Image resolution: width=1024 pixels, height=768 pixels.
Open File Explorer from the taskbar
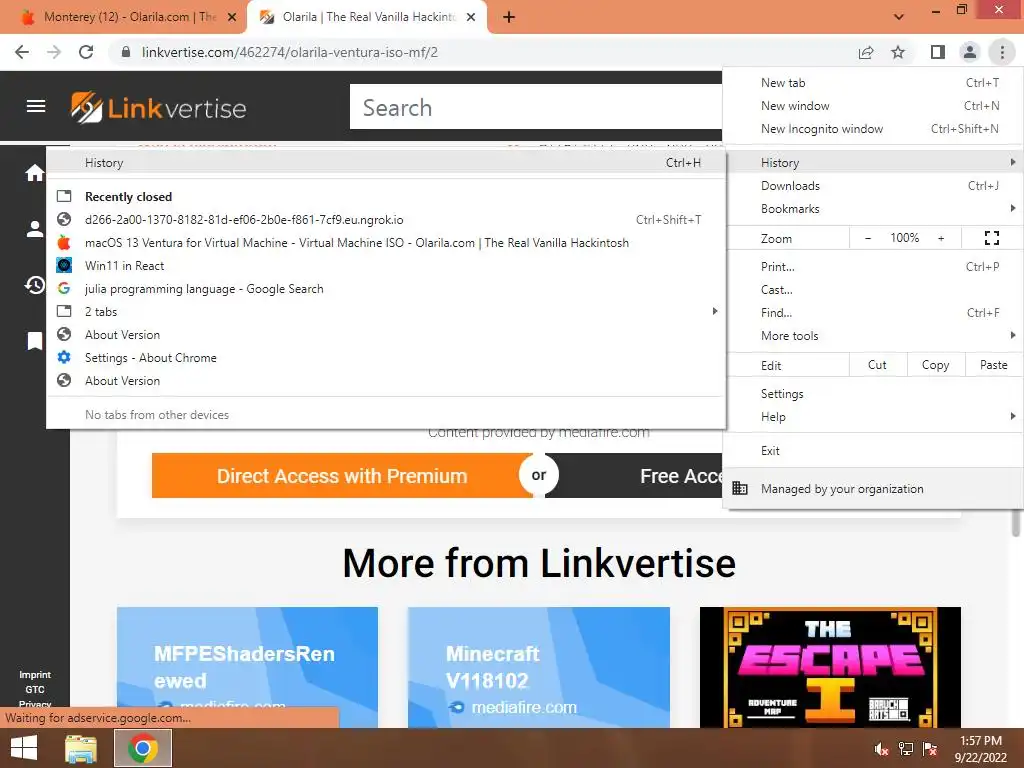(81, 748)
